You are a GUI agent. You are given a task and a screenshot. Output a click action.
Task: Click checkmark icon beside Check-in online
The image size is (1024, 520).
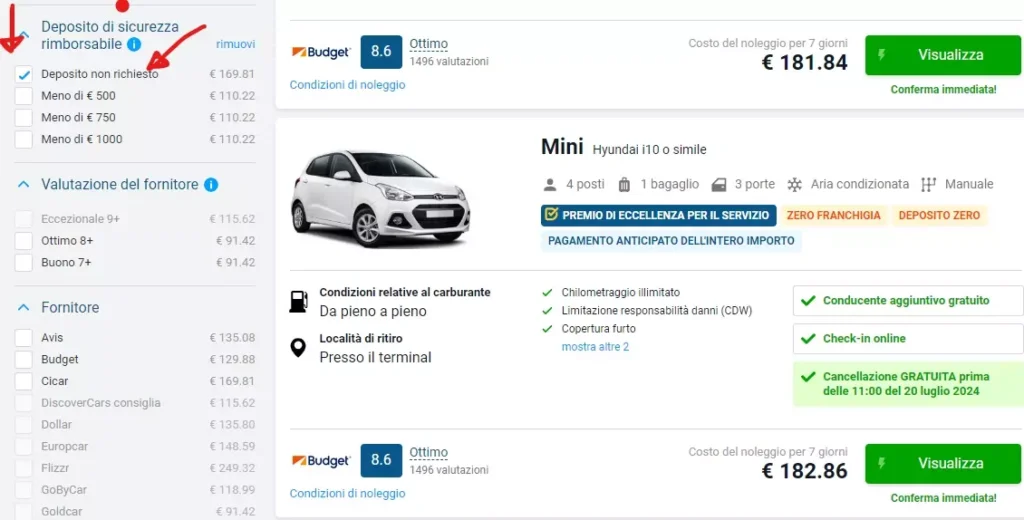808,338
